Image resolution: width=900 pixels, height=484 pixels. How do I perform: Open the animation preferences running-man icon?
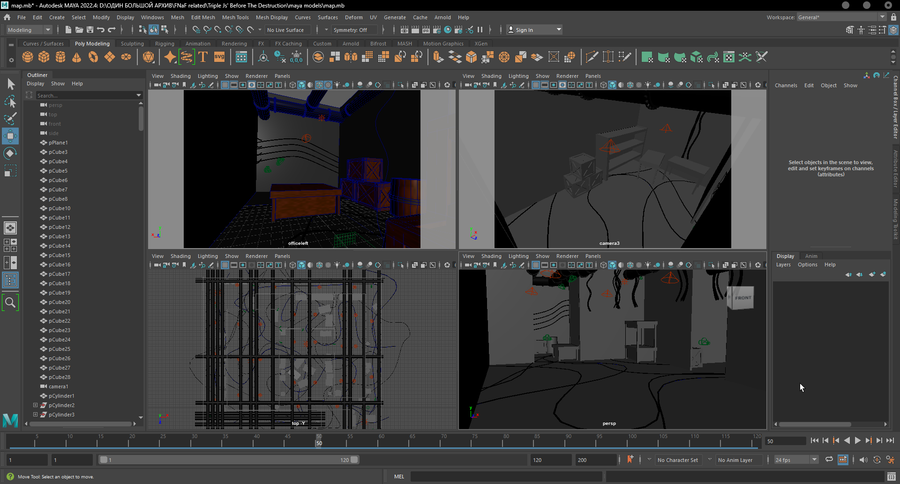pos(890,460)
